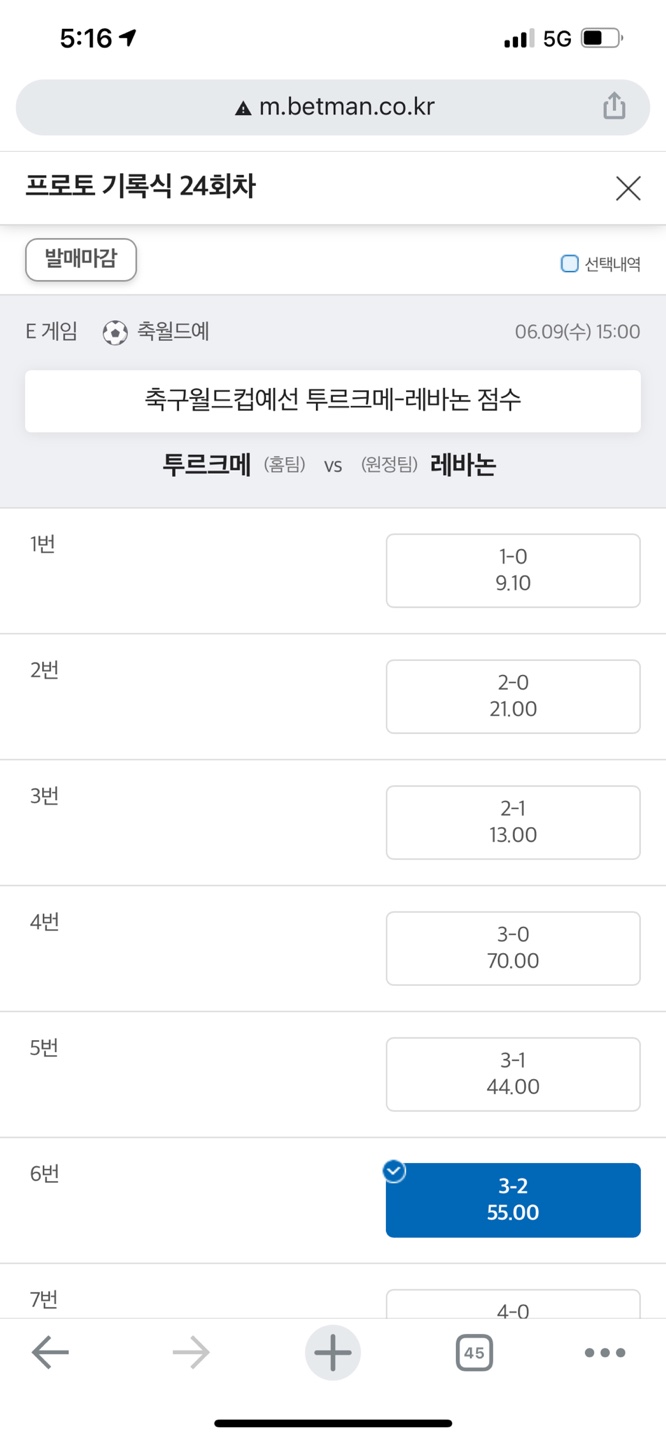Toggle the 선택내역 checkbox
Screen dimensions: 666x1440
tap(570, 264)
